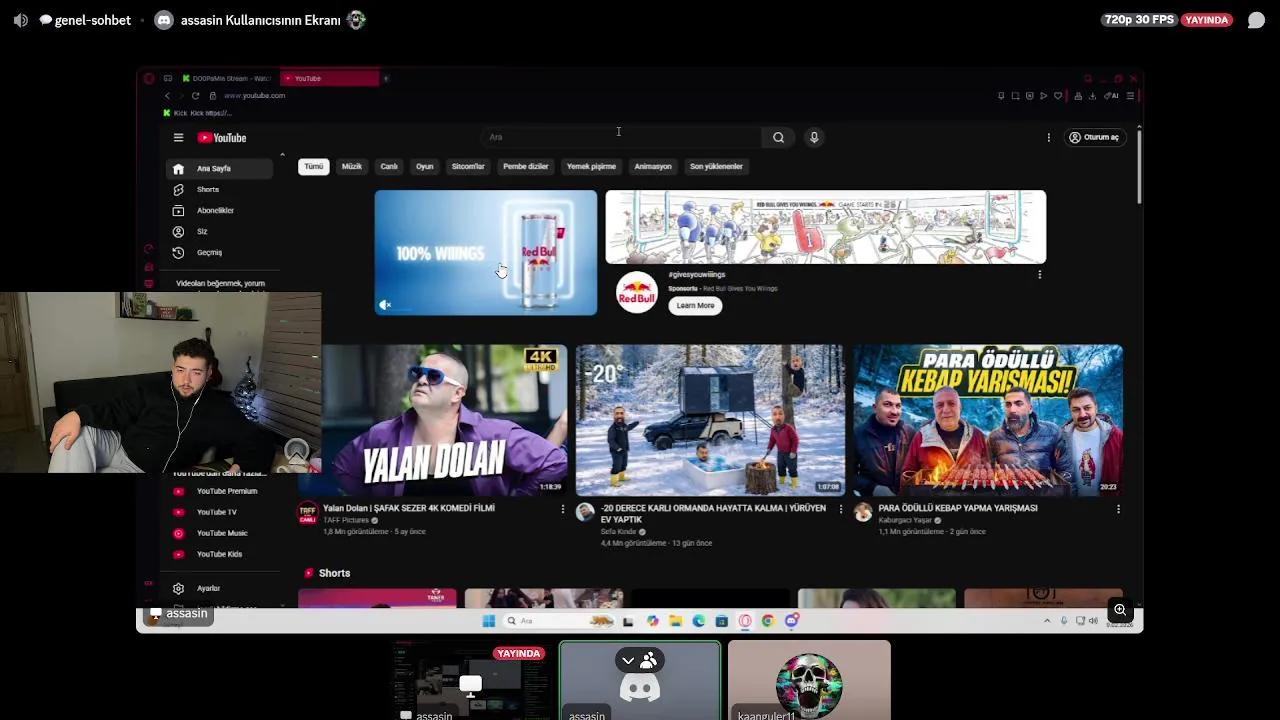Image resolution: width=1280 pixels, height=720 pixels.
Task: Open more options for Yalan Dolan video
Action: coord(562,509)
